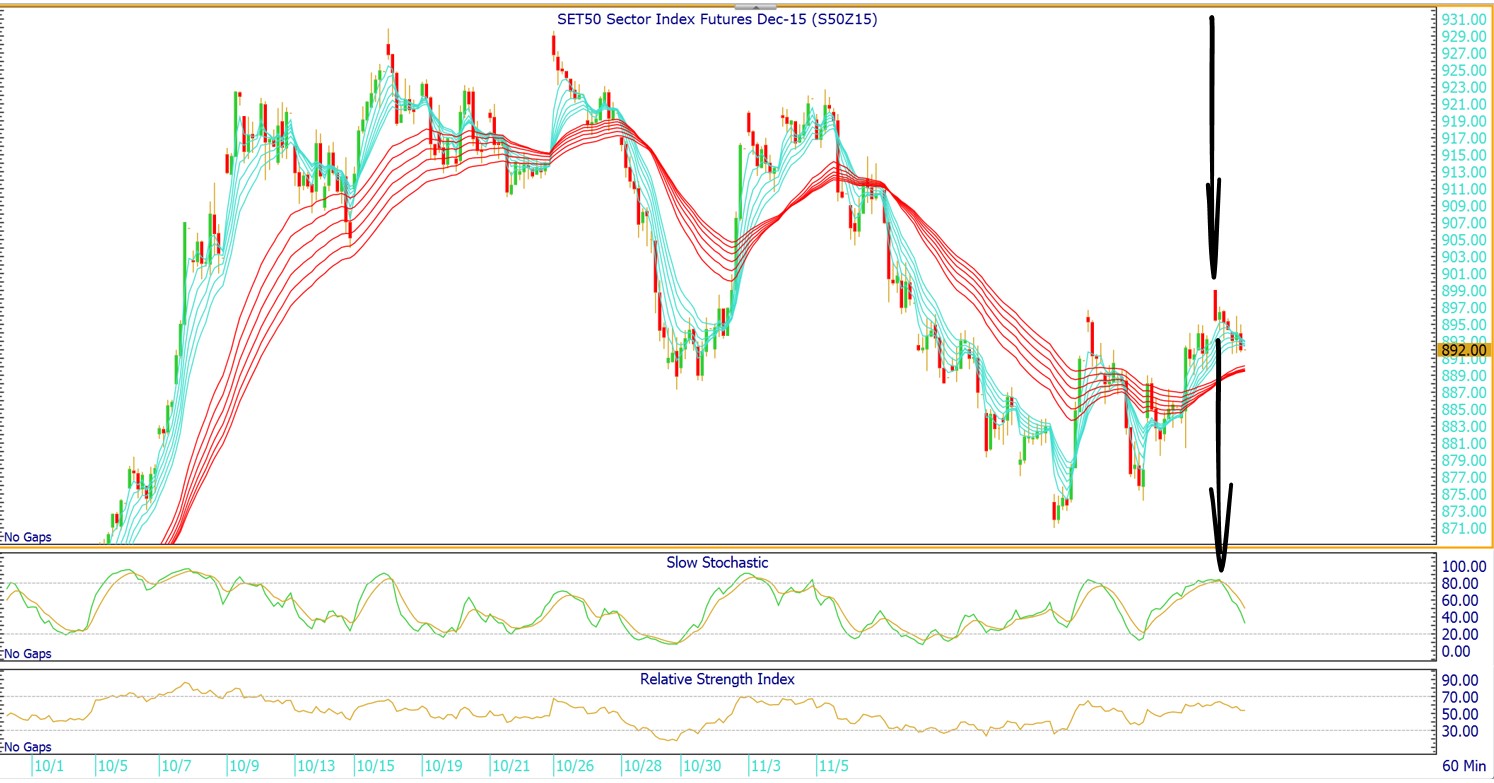
Task: Click the 10/15 date label
Action: [x=375, y=766]
